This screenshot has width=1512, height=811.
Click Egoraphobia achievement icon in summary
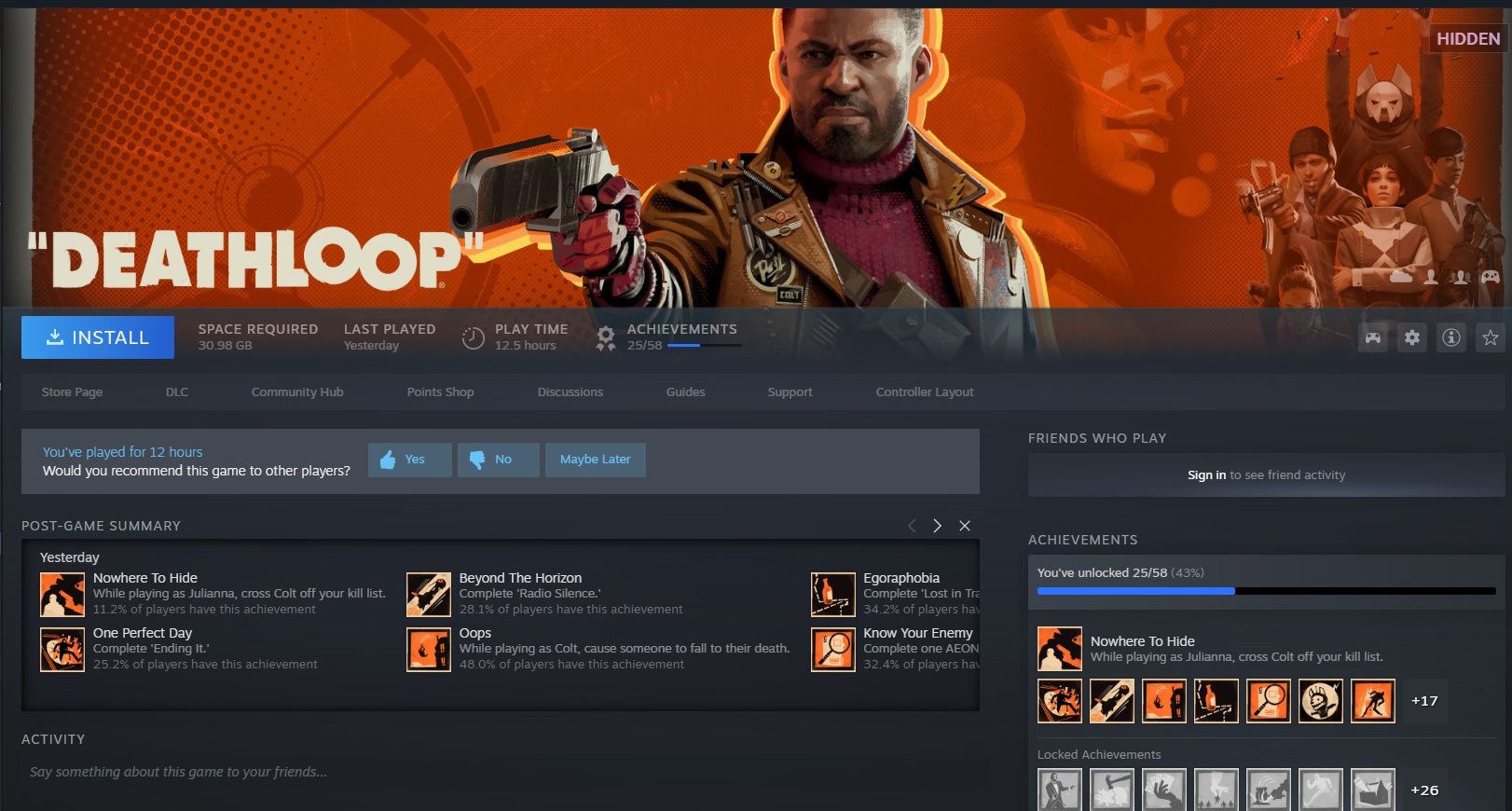[x=833, y=595]
